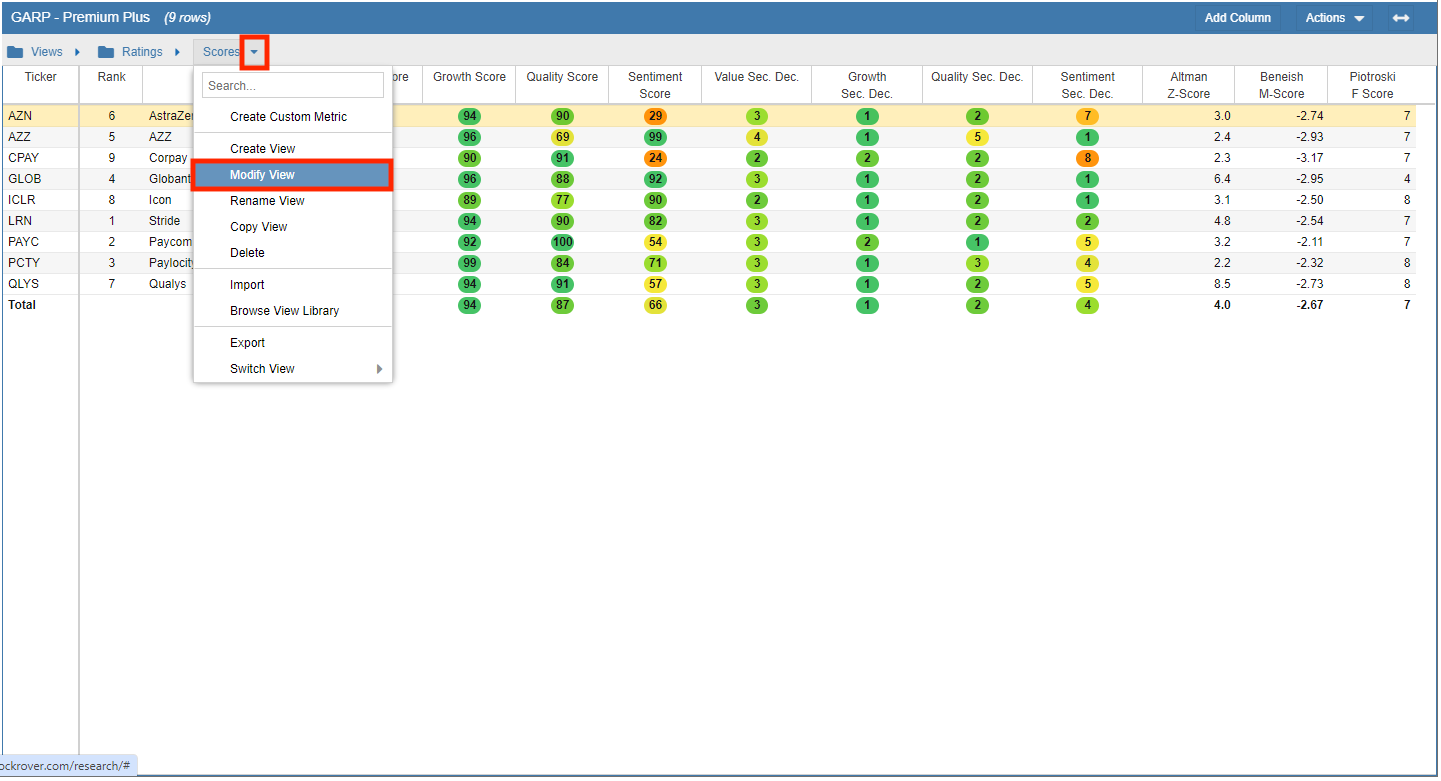Expand the Views breadcrumb arrow
The image size is (1441, 781).
coord(77,52)
